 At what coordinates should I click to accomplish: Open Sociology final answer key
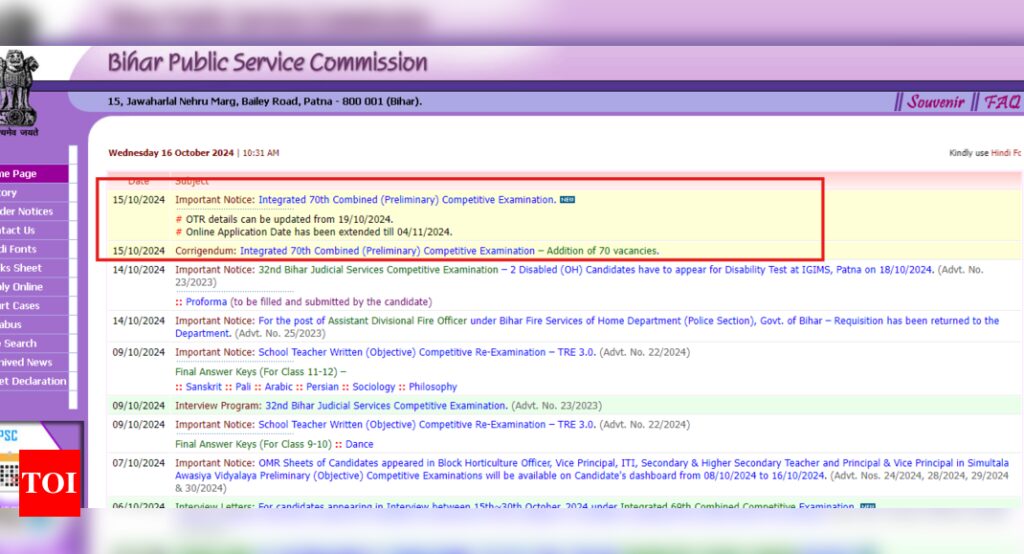[374, 387]
